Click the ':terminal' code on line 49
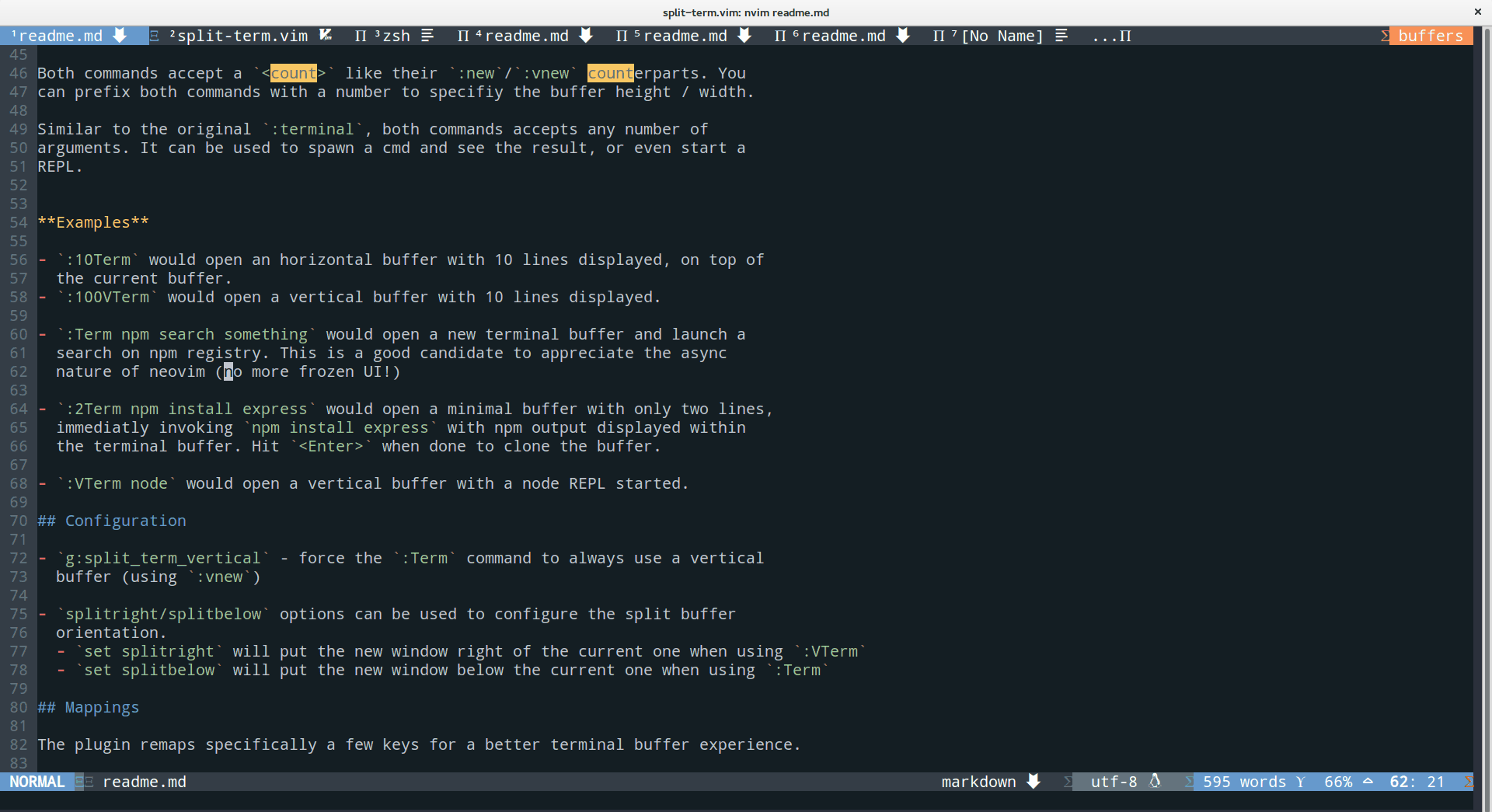1492x812 pixels. point(312,129)
